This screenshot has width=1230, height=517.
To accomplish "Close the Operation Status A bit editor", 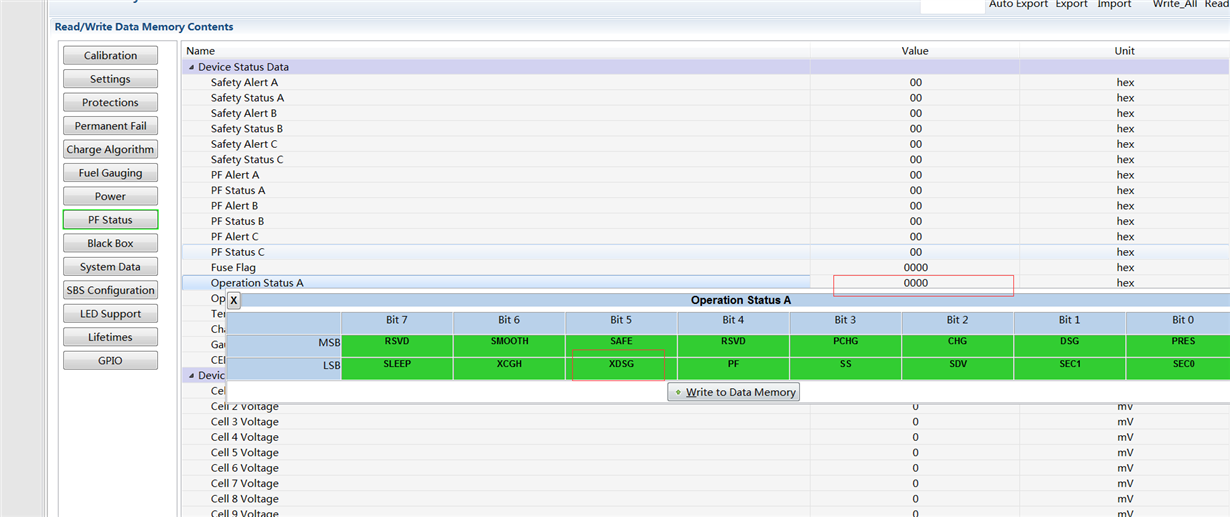I will (x=234, y=300).
